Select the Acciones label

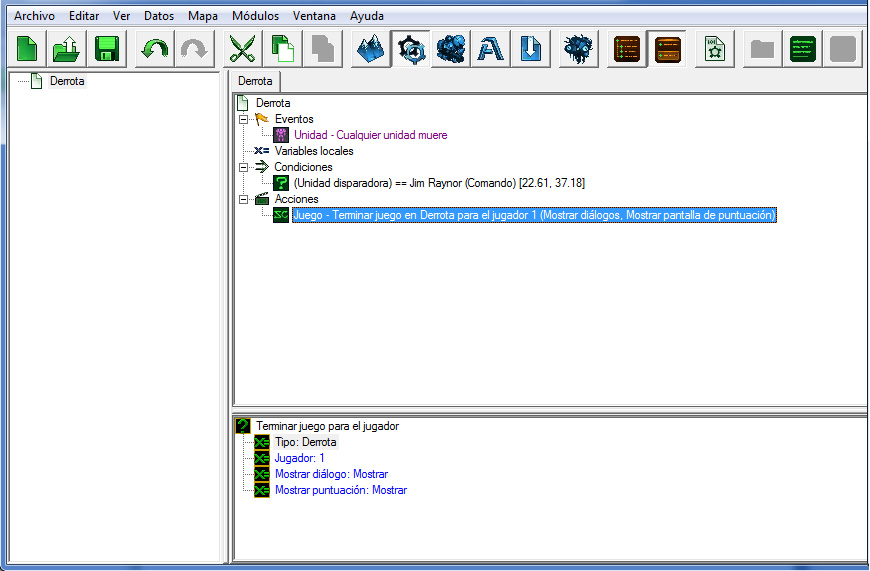296,199
